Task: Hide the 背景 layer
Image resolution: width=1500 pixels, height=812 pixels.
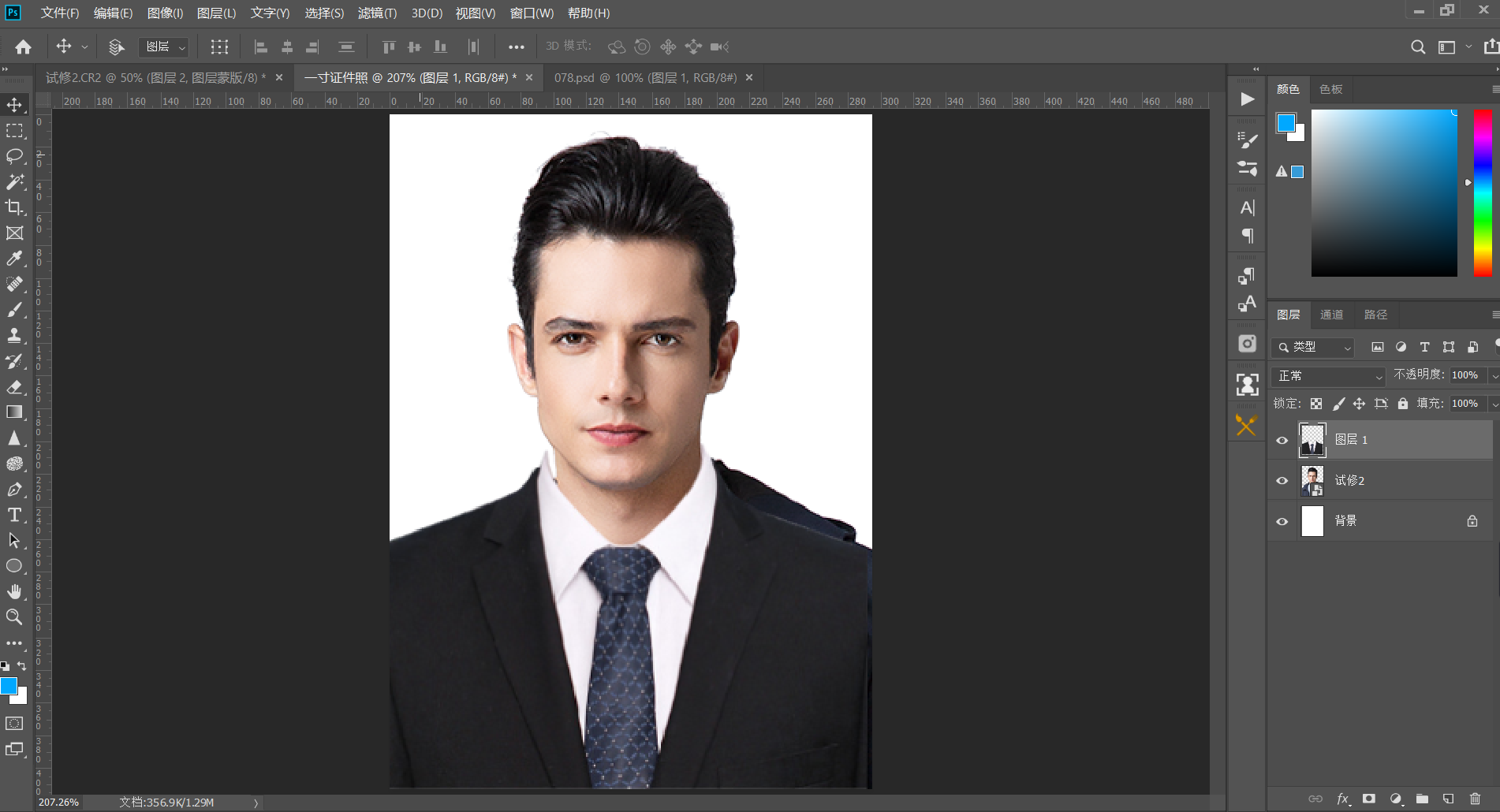Action: point(1282,521)
